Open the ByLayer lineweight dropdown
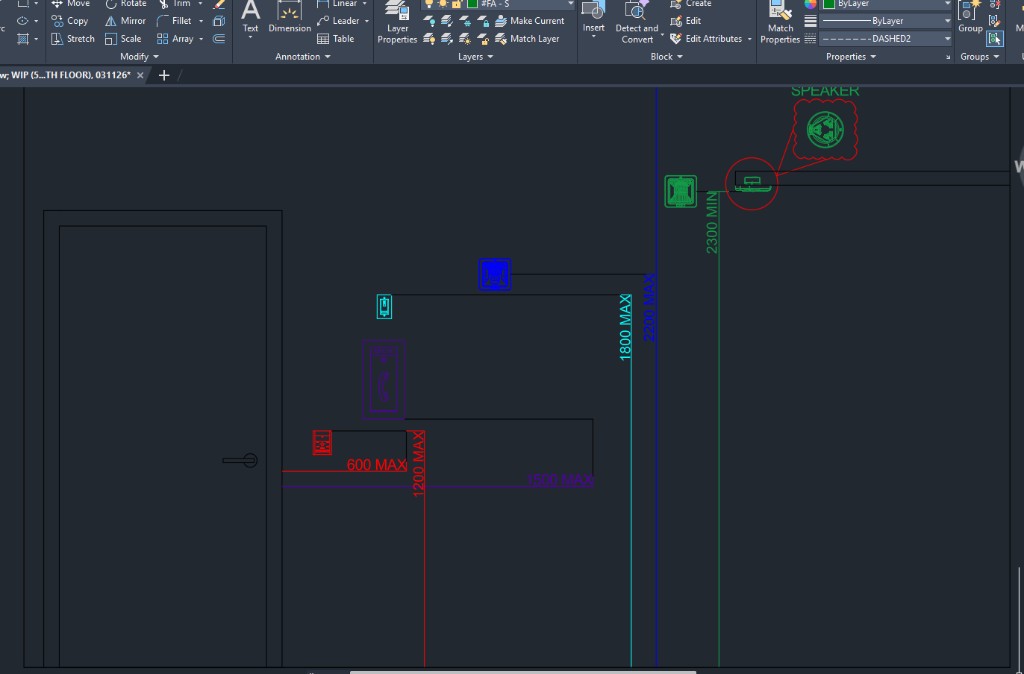The width and height of the screenshot is (1024, 674). [885, 21]
